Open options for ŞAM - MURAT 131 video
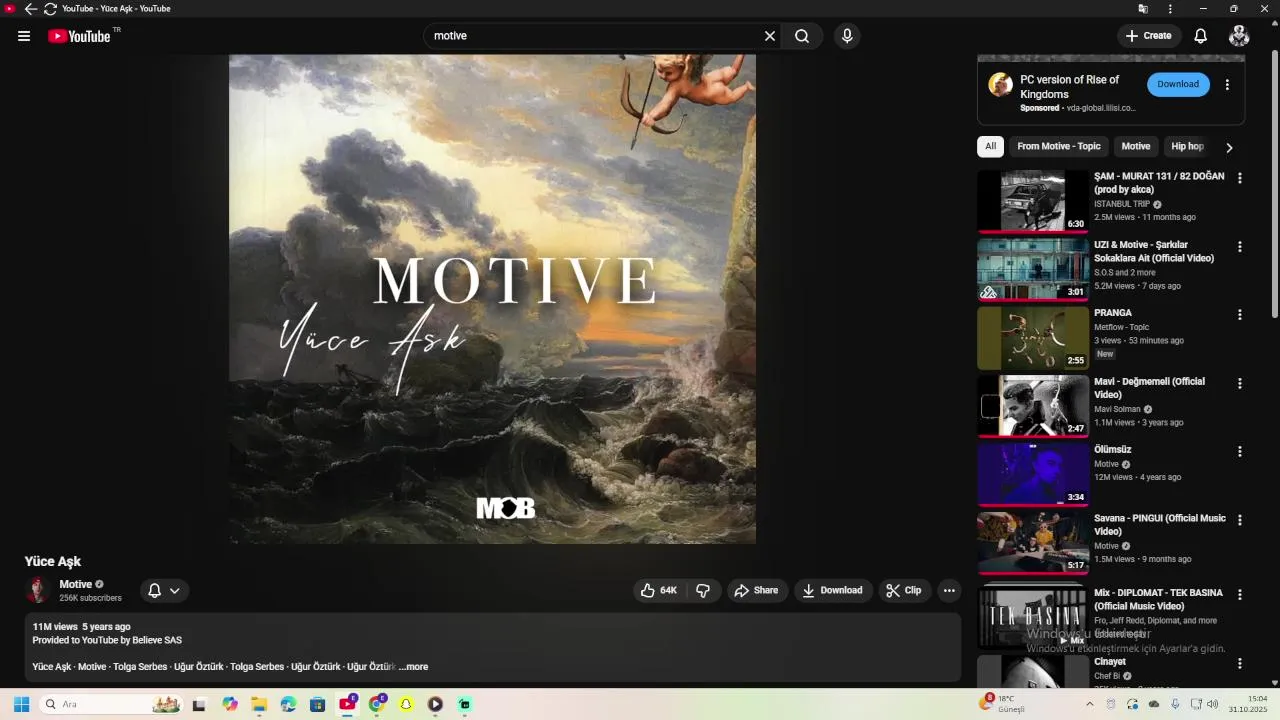This screenshot has height=720, width=1280. click(1240, 178)
